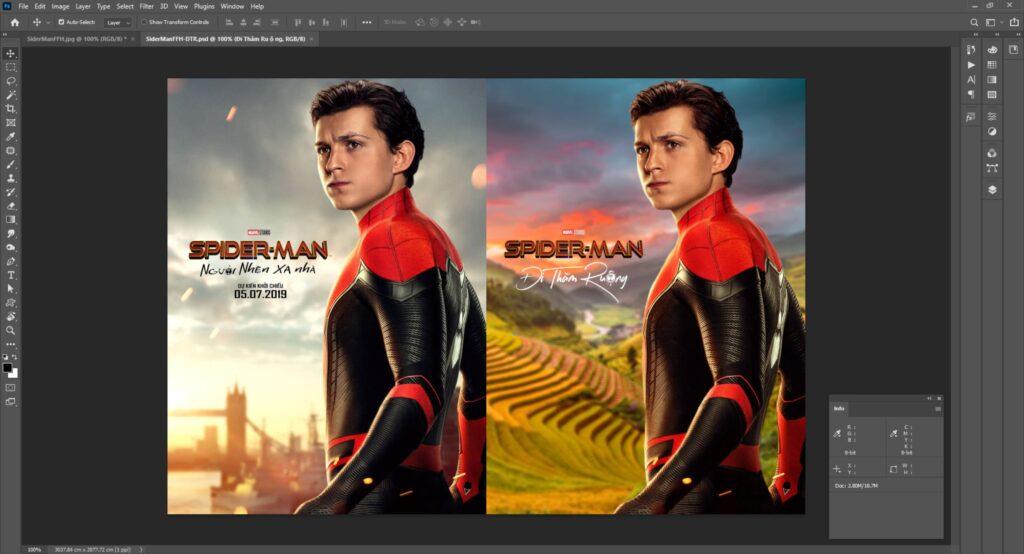Click the foreground color swatch
Screen dimensions: 1024x554
(x=9, y=367)
